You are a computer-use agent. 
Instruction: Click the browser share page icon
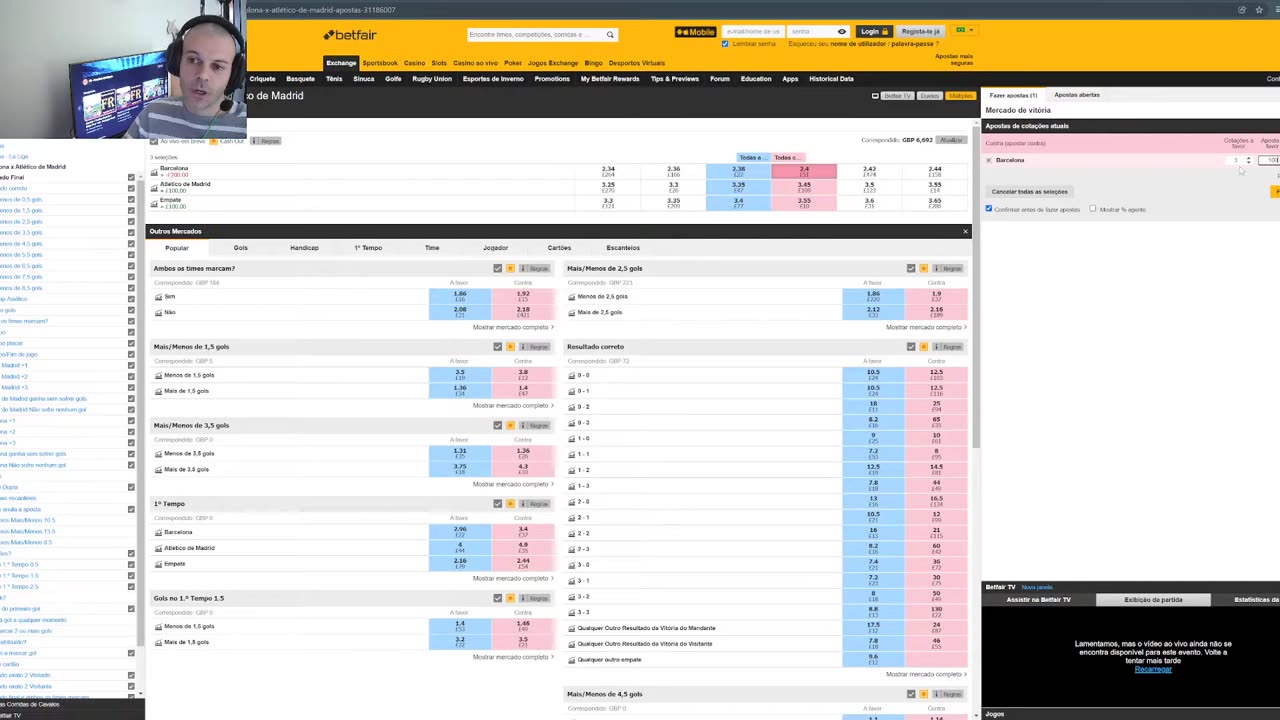pos(1242,10)
